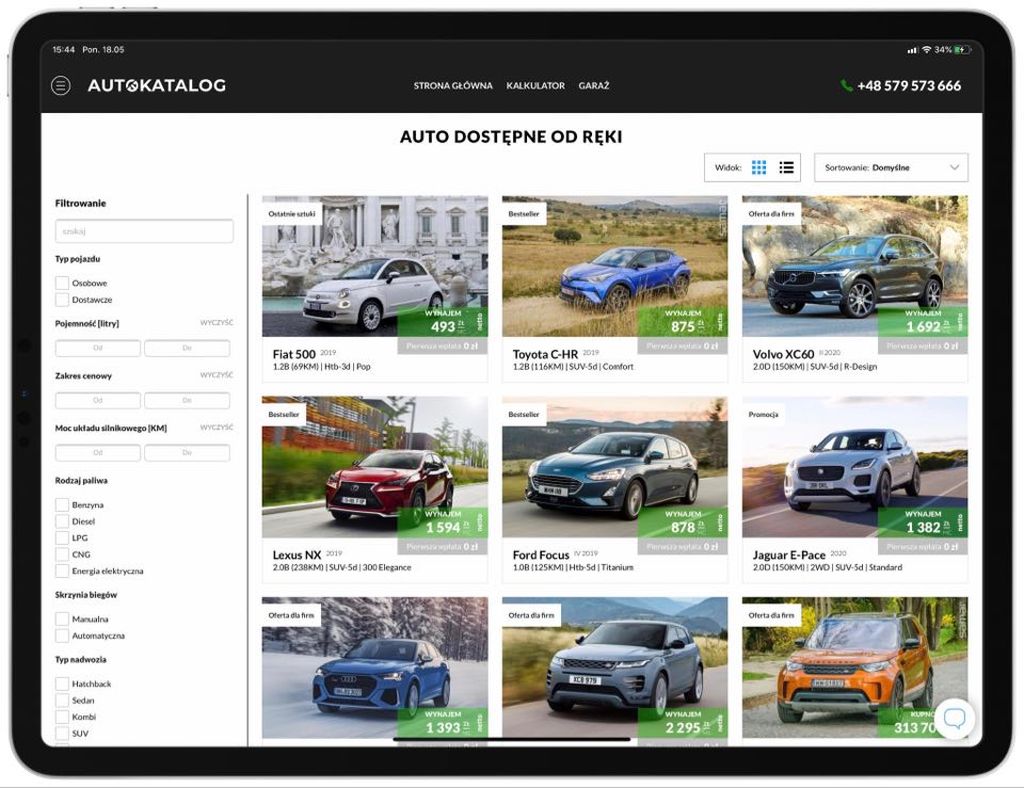Switch to grid view icon
This screenshot has width=1024, height=788.
[759, 168]
